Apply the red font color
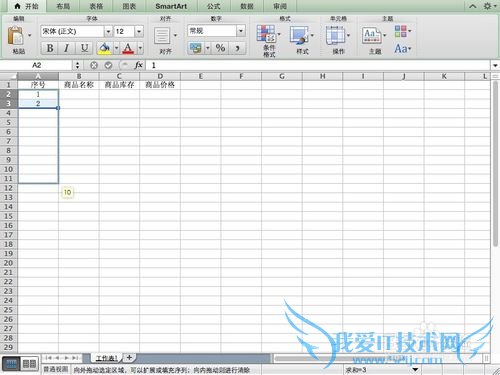The width and height of the screenshot is (500, 375). click(128, 48)
